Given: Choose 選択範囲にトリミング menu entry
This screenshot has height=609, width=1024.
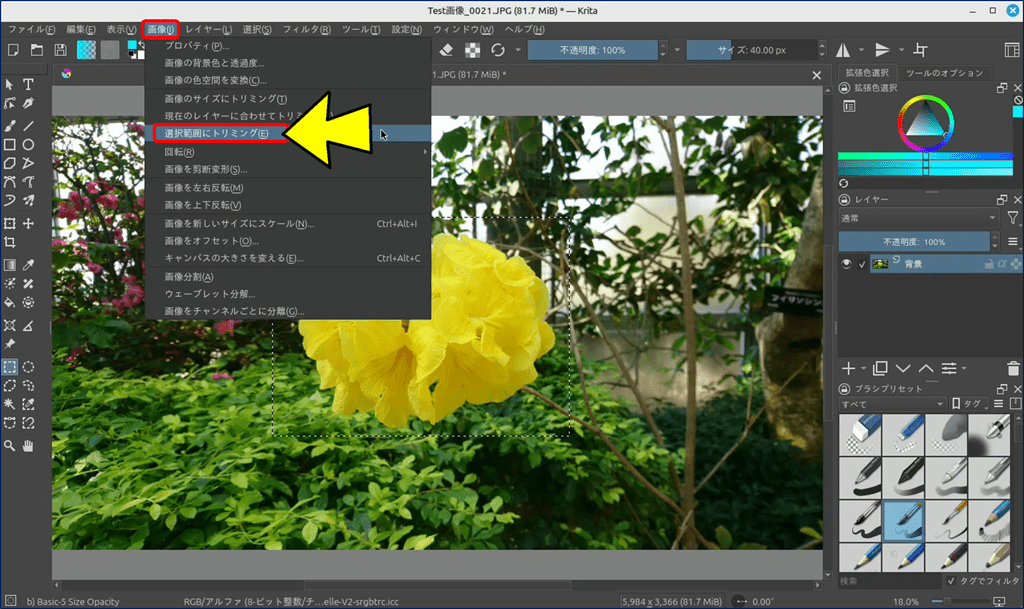Looking at the screenshot, I should (217, 133).
